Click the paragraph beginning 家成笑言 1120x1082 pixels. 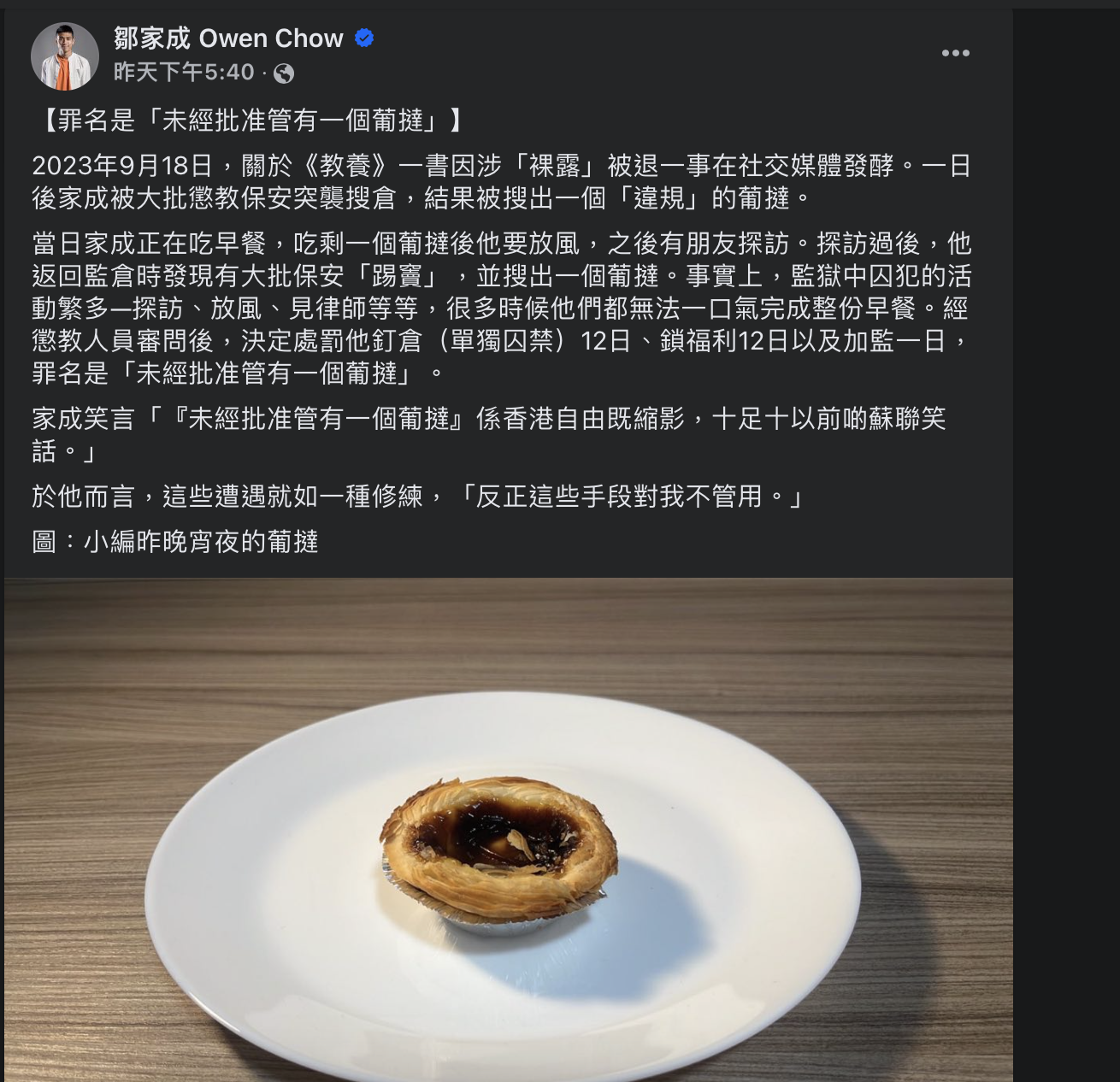[x=489, y=434]
